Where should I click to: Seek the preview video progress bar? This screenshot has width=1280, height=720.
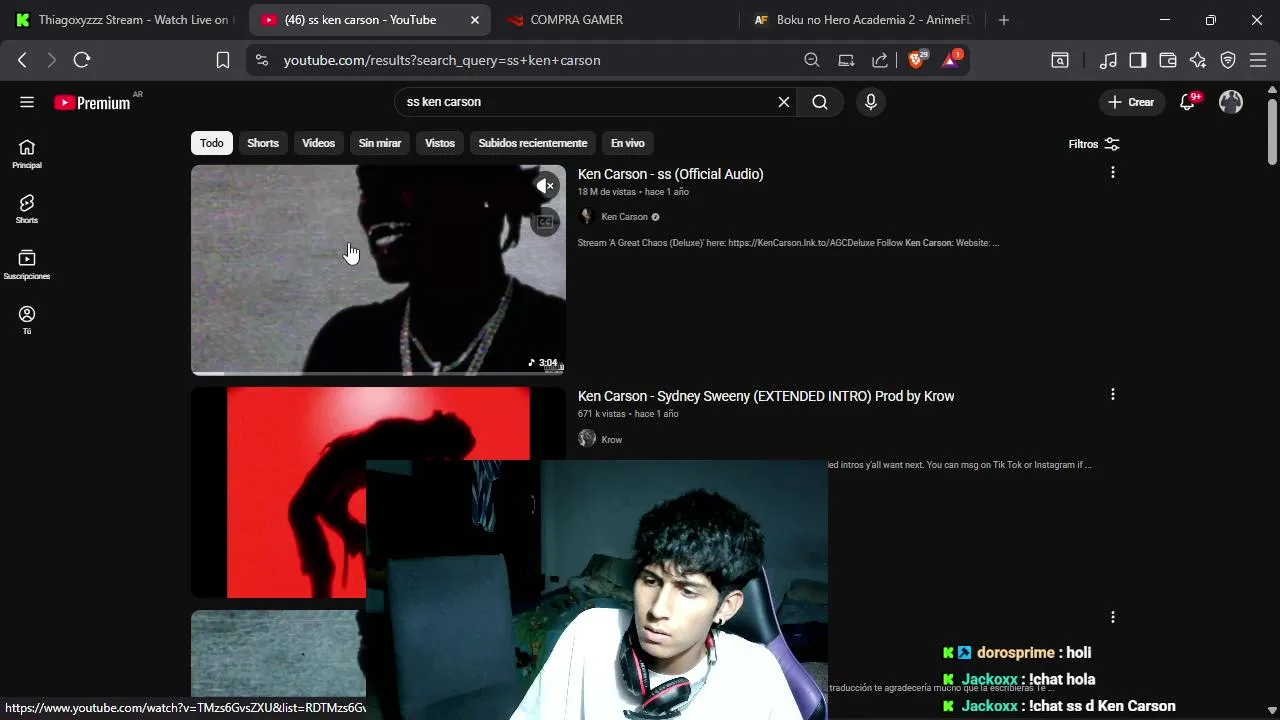pyautogui.click(x=378, y=374)
